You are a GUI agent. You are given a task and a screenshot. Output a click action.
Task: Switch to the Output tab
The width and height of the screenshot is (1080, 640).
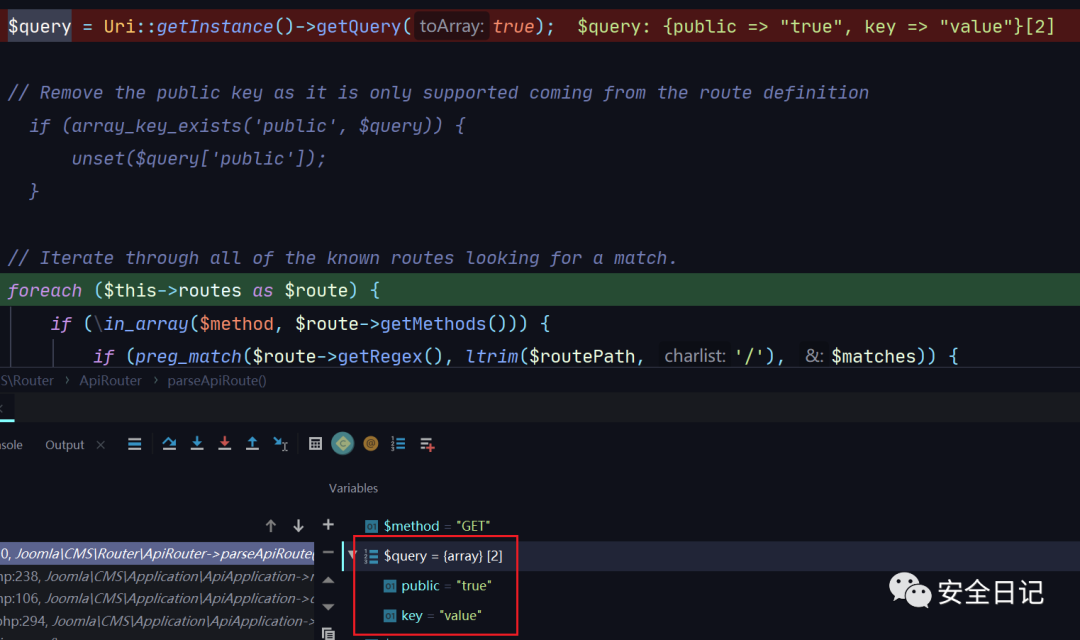click(x=65, y=445)
